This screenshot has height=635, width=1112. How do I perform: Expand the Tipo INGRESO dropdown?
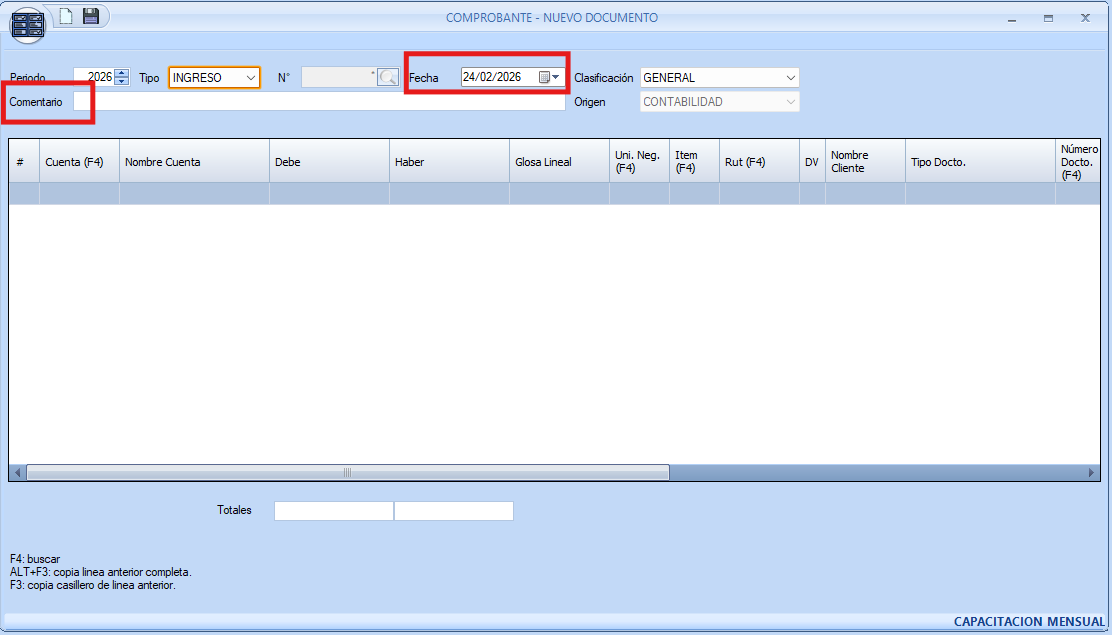click(250, 78)
